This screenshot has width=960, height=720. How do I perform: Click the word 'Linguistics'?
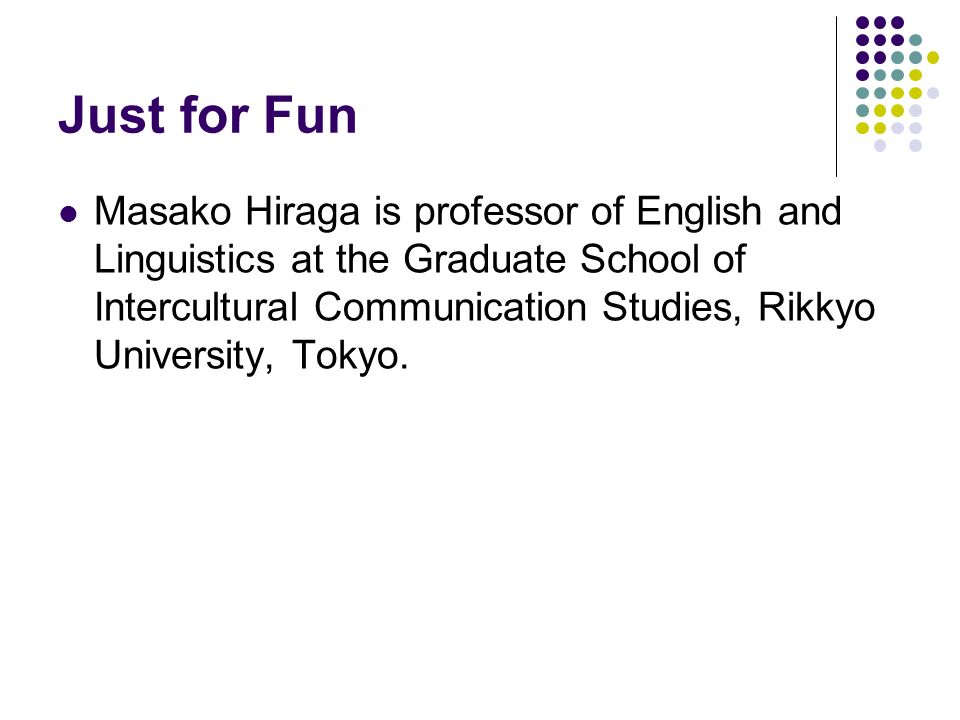tap(184, 261)
